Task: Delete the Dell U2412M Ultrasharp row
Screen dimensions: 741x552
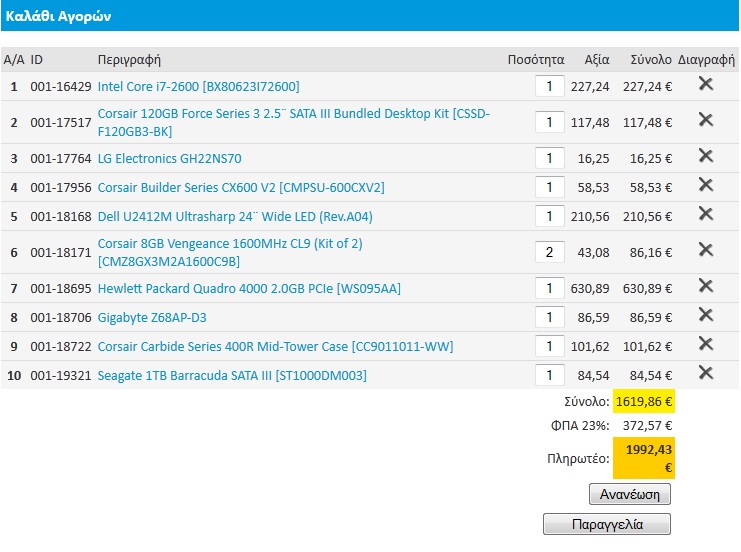Action: (x=706, y=214)
